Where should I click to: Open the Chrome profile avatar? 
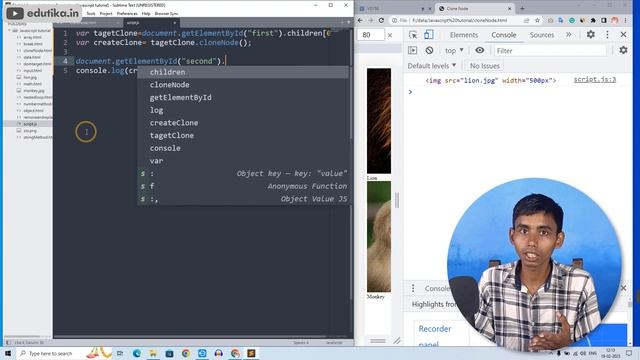(615, 20)
